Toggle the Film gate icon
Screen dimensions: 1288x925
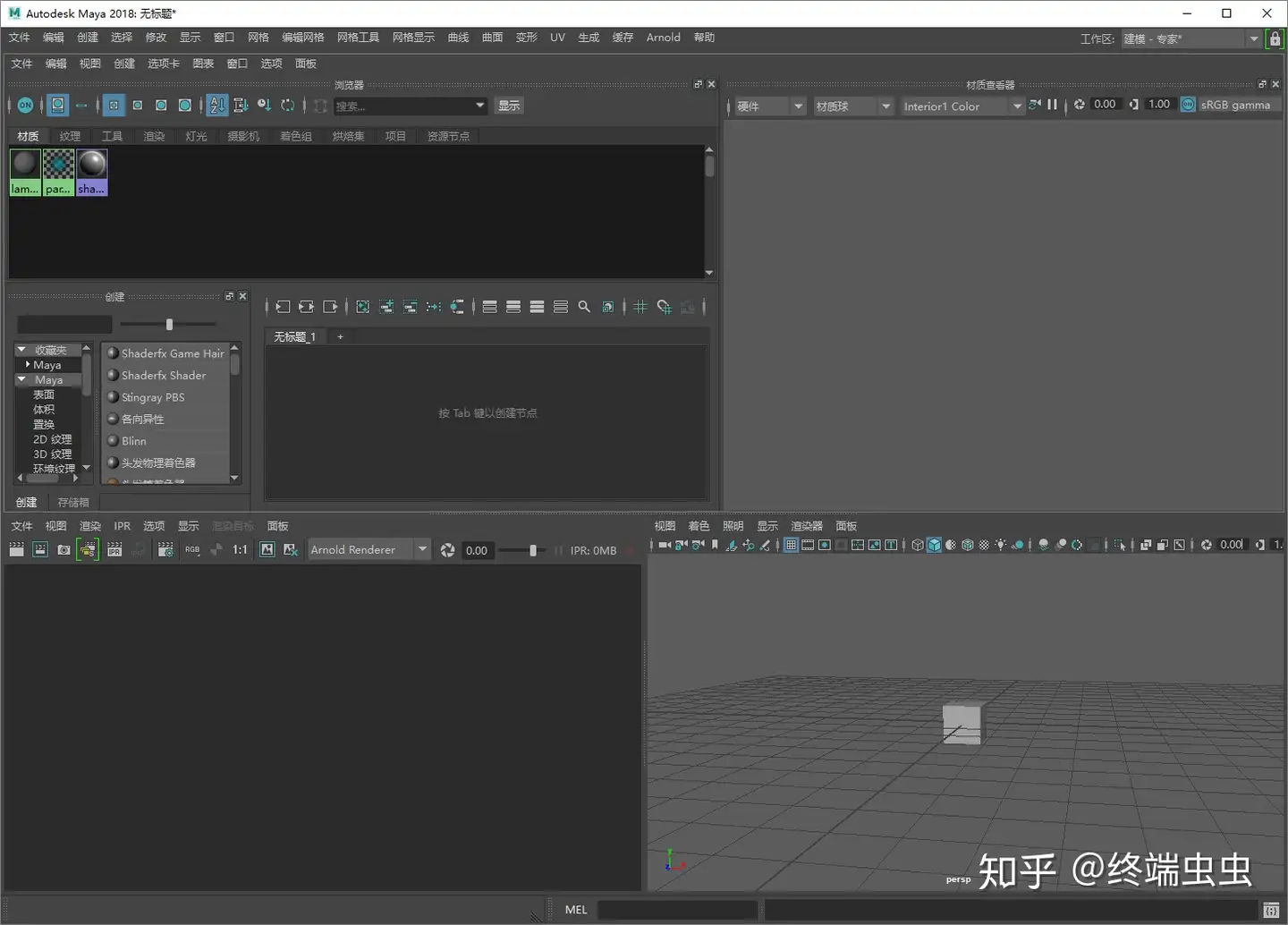[808, 545]
